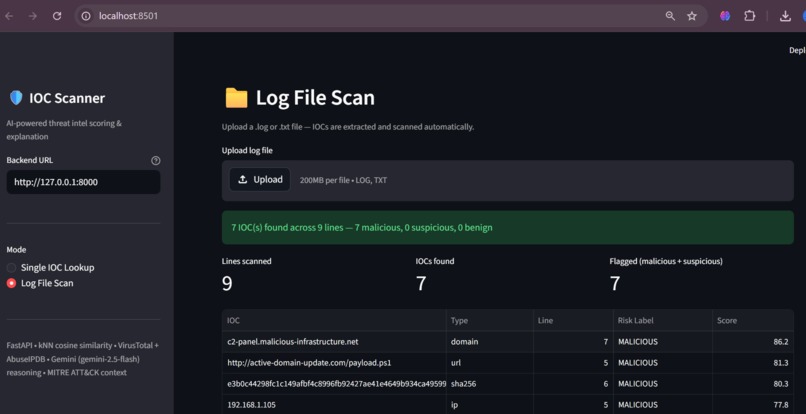Click the Backend URL help question icon
The width and height of the screenshot is (806, 414).
click(156, 160)
